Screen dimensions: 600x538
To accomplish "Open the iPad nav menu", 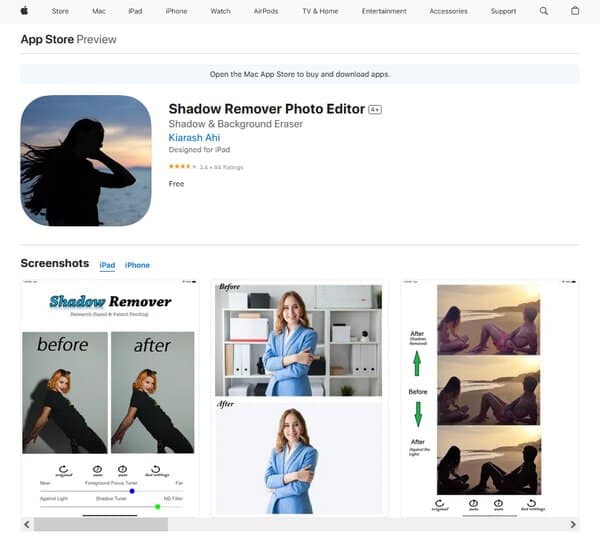I will (135, 11).
